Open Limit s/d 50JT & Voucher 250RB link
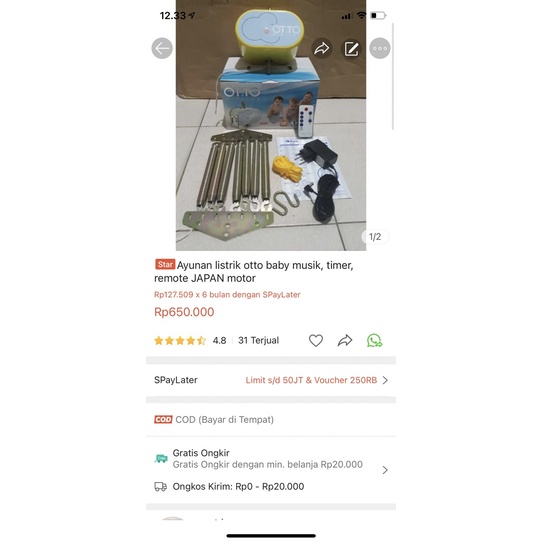The image size is (543, 543). click(x=311, y=380)
